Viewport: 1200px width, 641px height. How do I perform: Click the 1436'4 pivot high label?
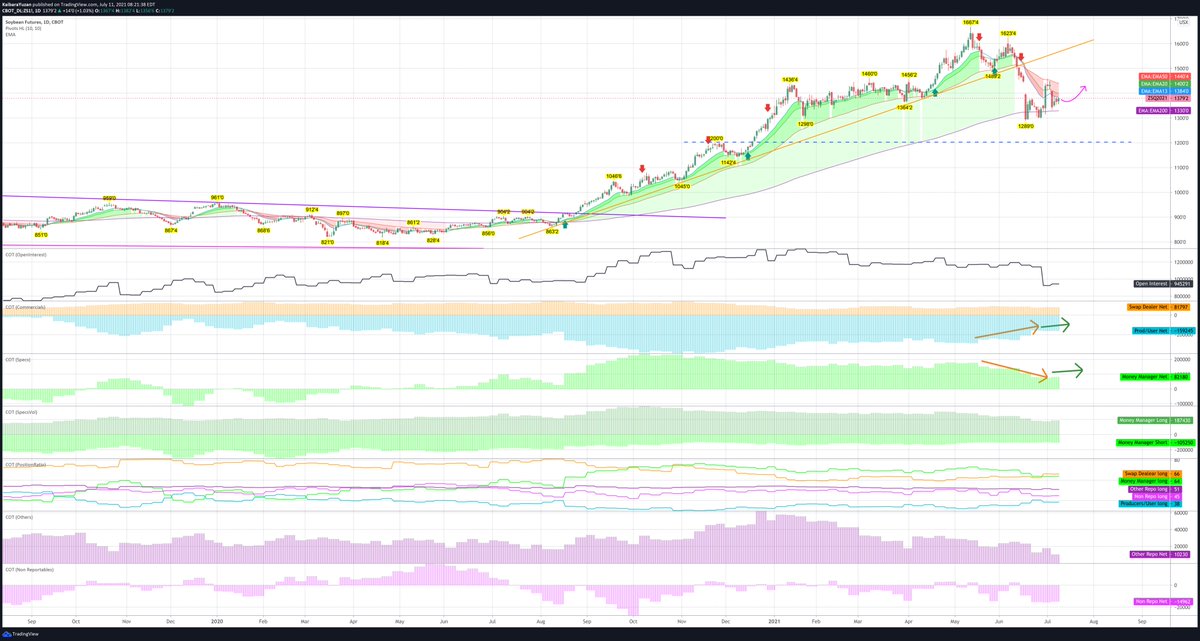click(790, 79)
